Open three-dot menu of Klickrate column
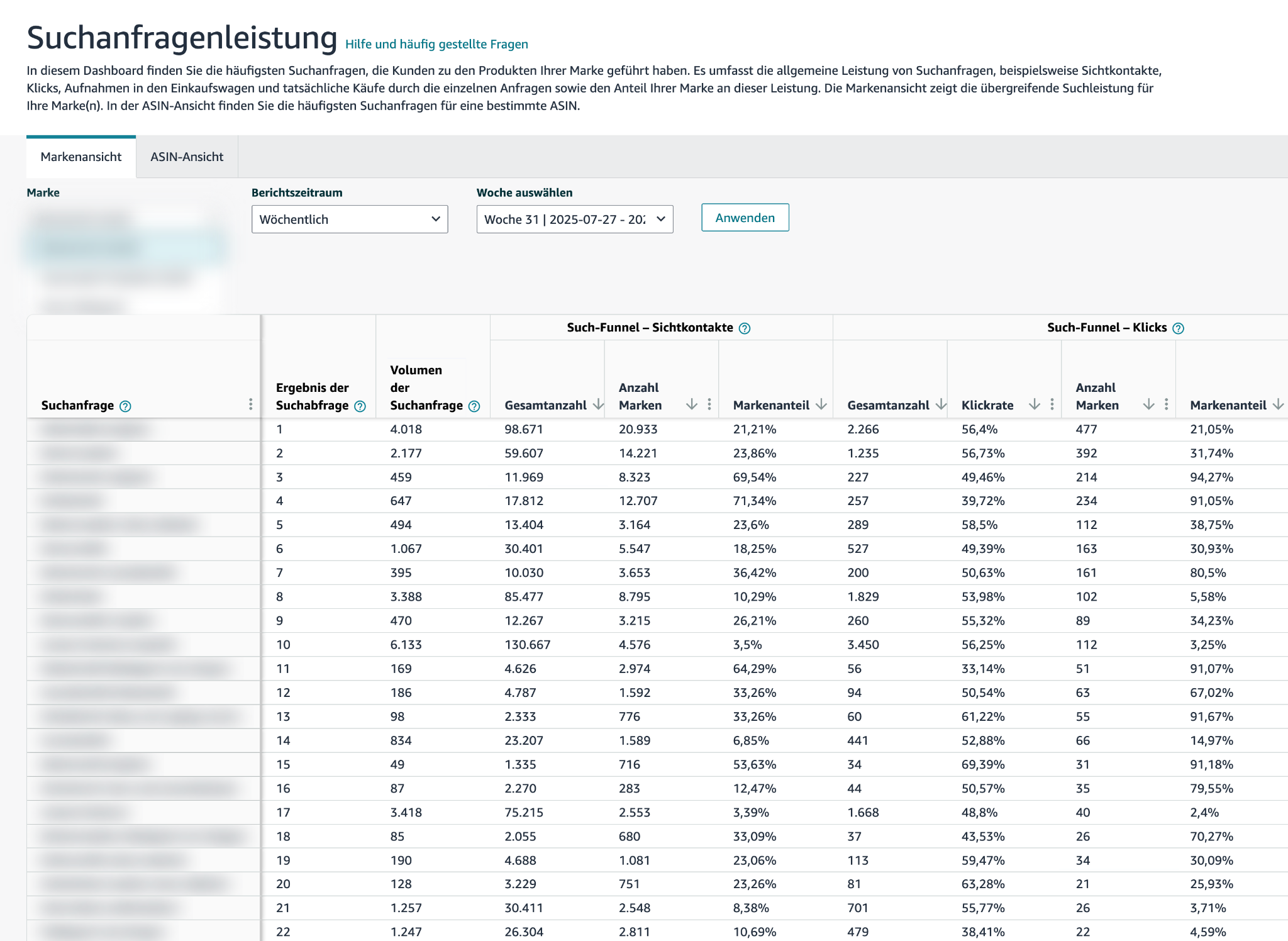 pos(1052,404)
